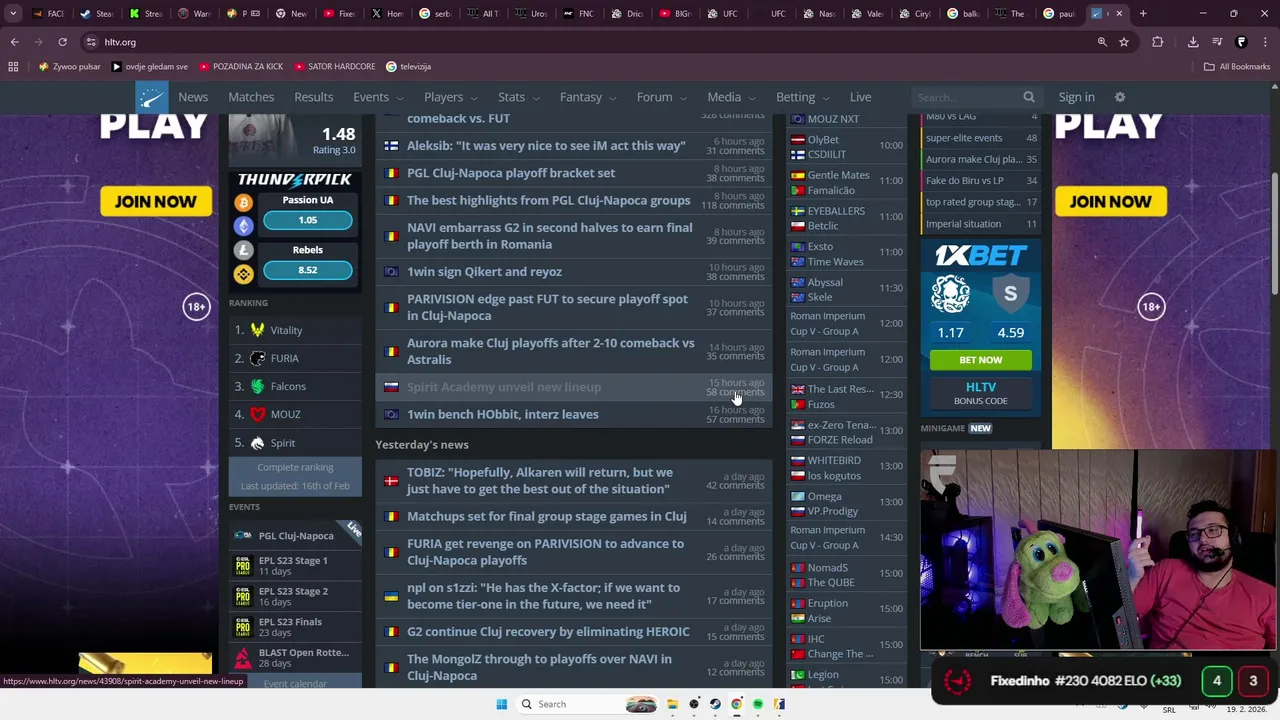Open the Matches page
Image resolution: width=1280 pixels, height=720 pixels.
251,97
